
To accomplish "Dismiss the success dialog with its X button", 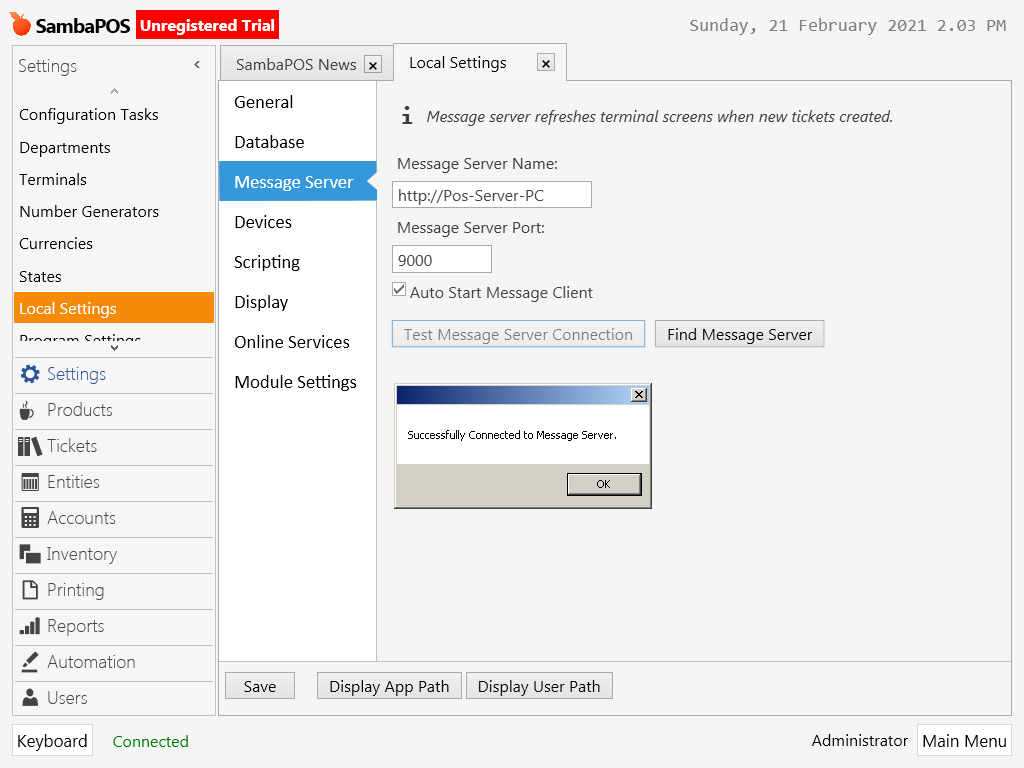I will pos(639,394).
